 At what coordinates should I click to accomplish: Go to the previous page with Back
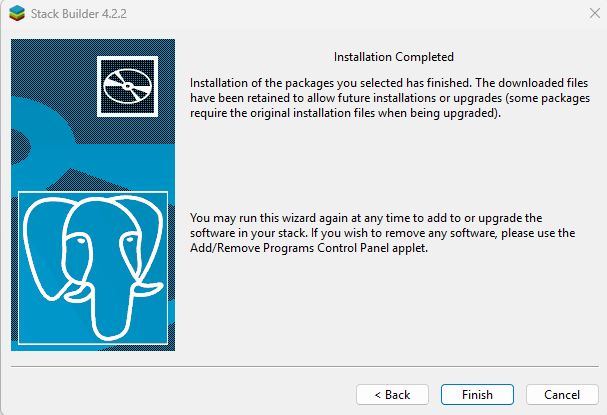392,394
